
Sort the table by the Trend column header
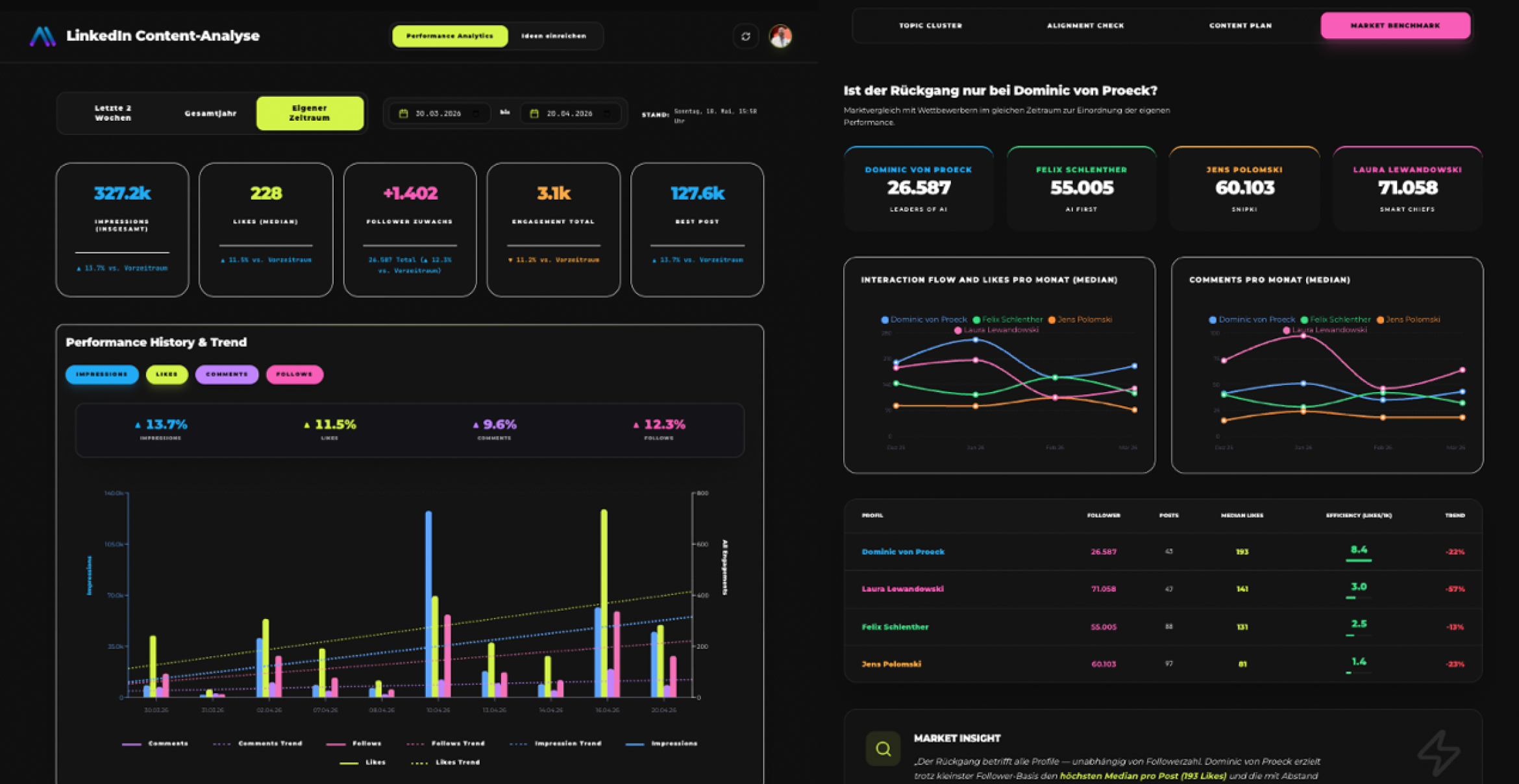tap(1455, 515)
